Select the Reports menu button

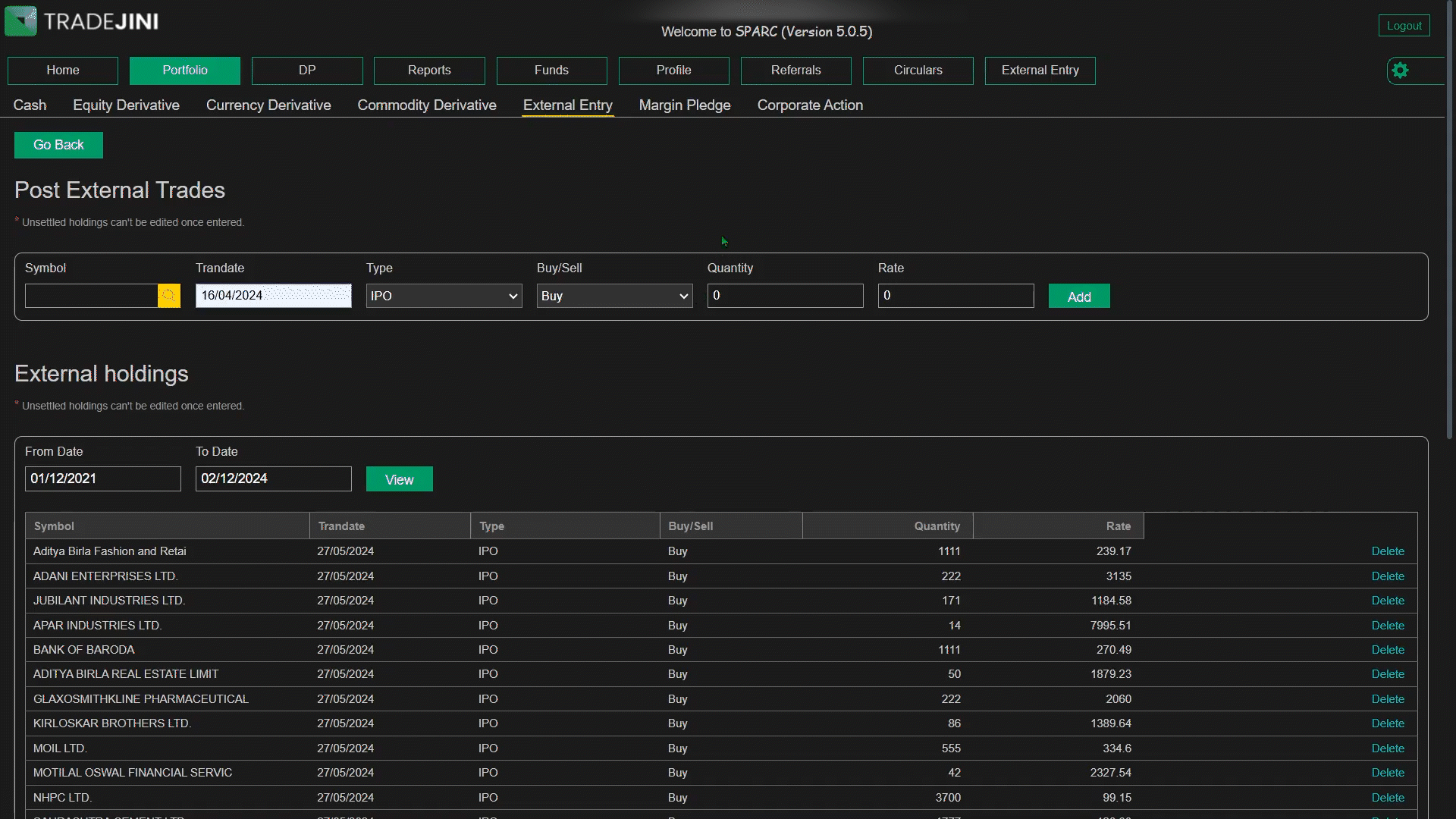click(428, 71)
